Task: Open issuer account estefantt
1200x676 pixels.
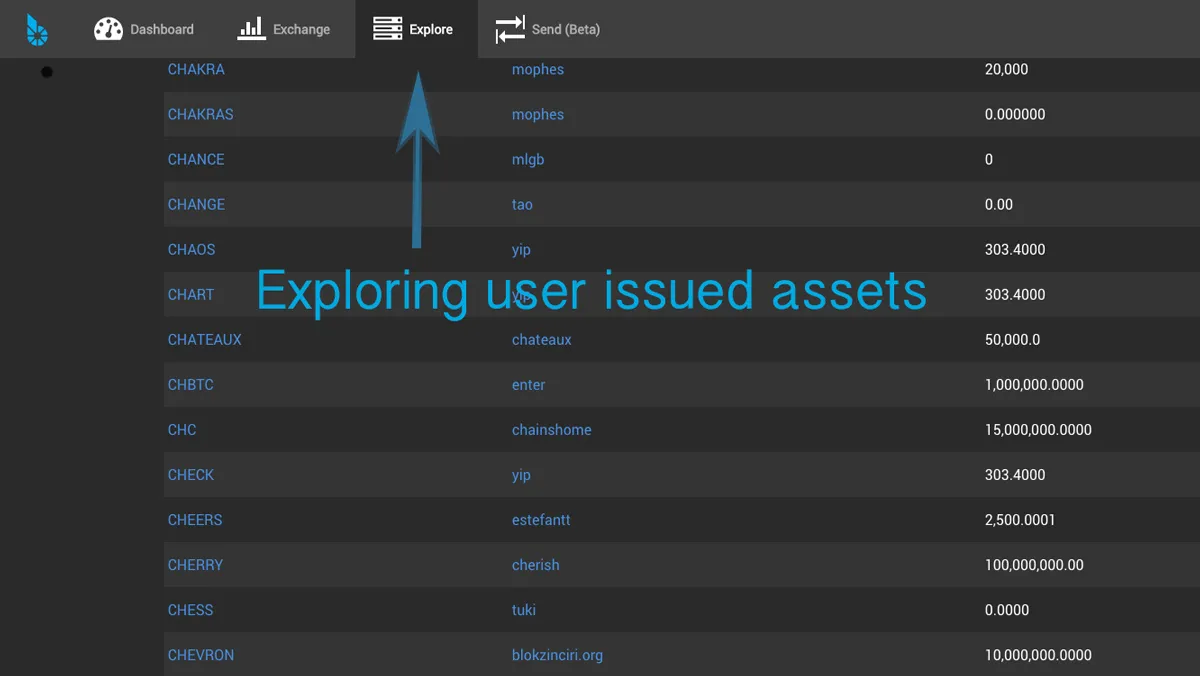Action: (541, 519)
